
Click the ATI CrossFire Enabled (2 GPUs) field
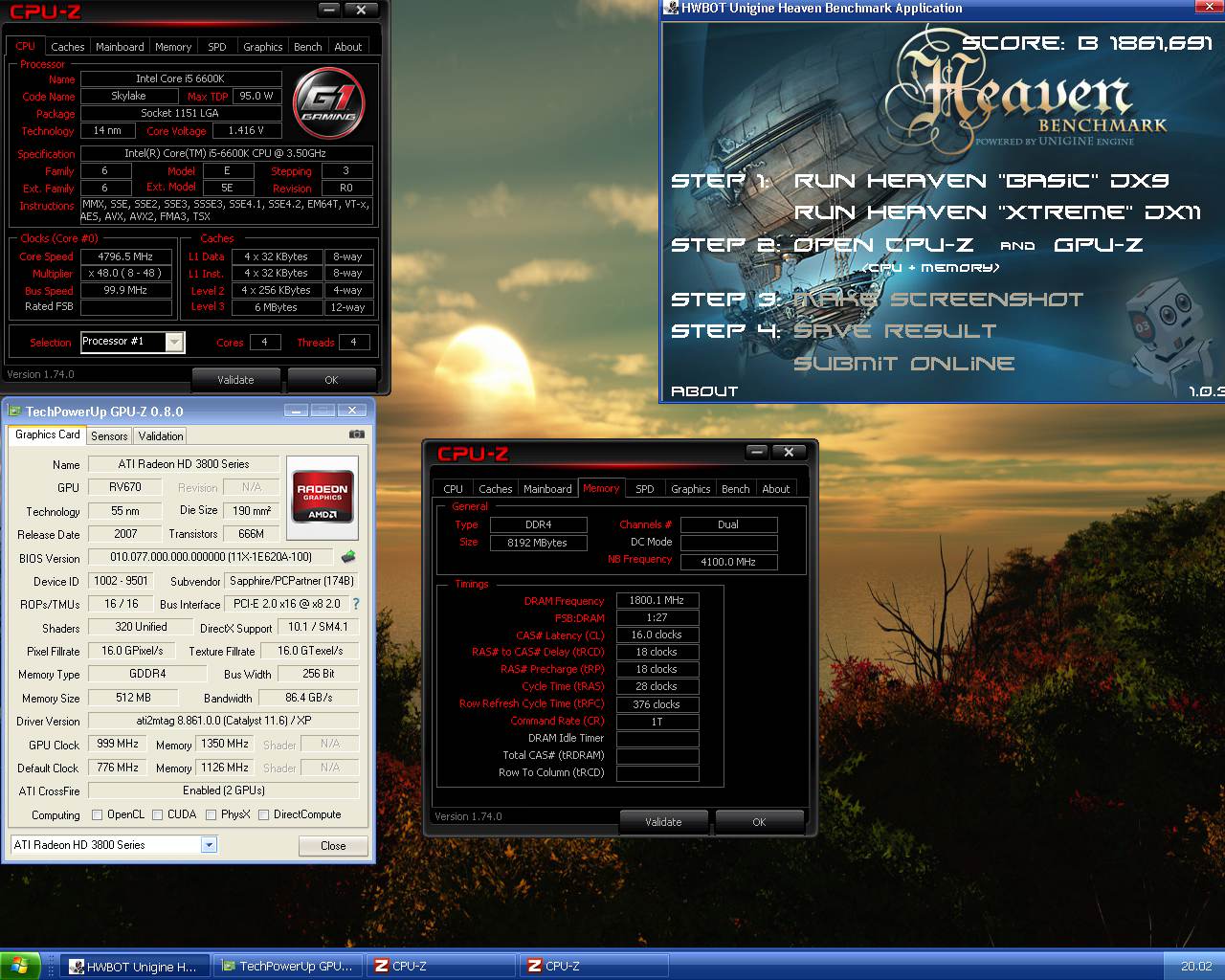[x=223, y=791]
